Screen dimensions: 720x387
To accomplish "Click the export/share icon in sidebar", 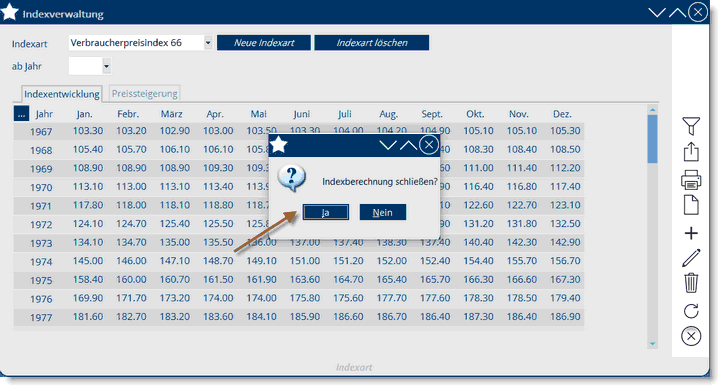I will coord(691,152).
